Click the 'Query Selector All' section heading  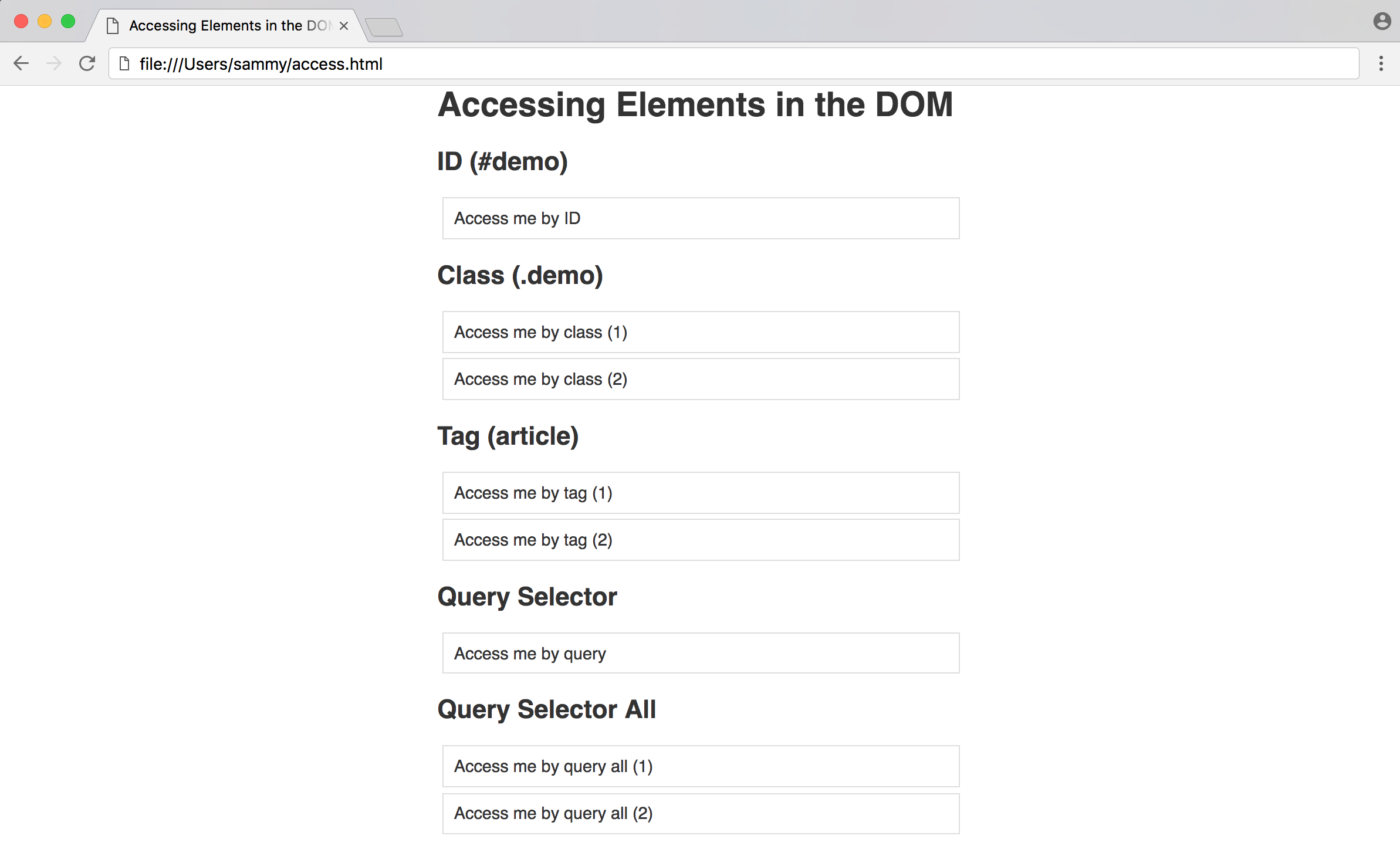(546, 708)
